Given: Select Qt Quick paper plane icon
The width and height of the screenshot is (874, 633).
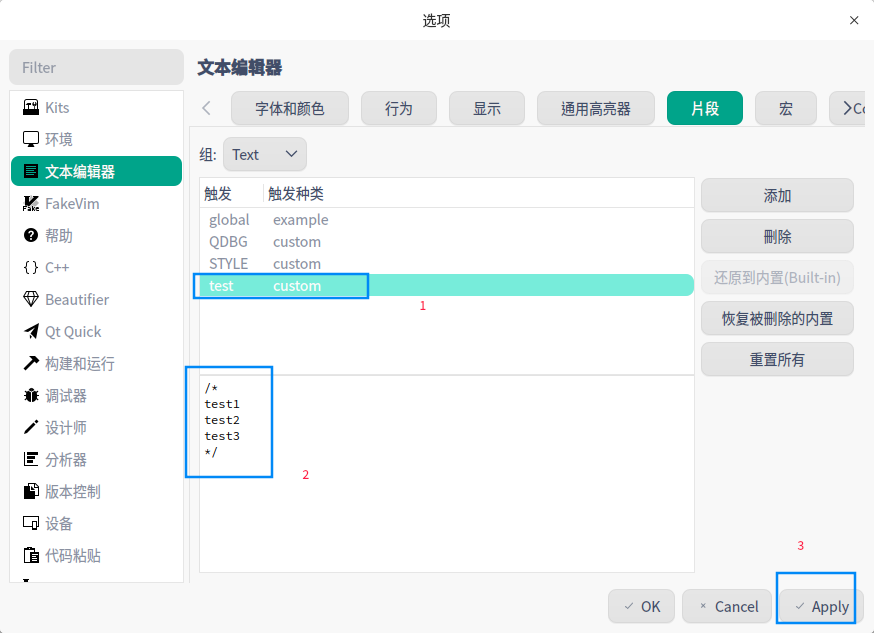Looking at the screenshot, I should tap(30, 331).
